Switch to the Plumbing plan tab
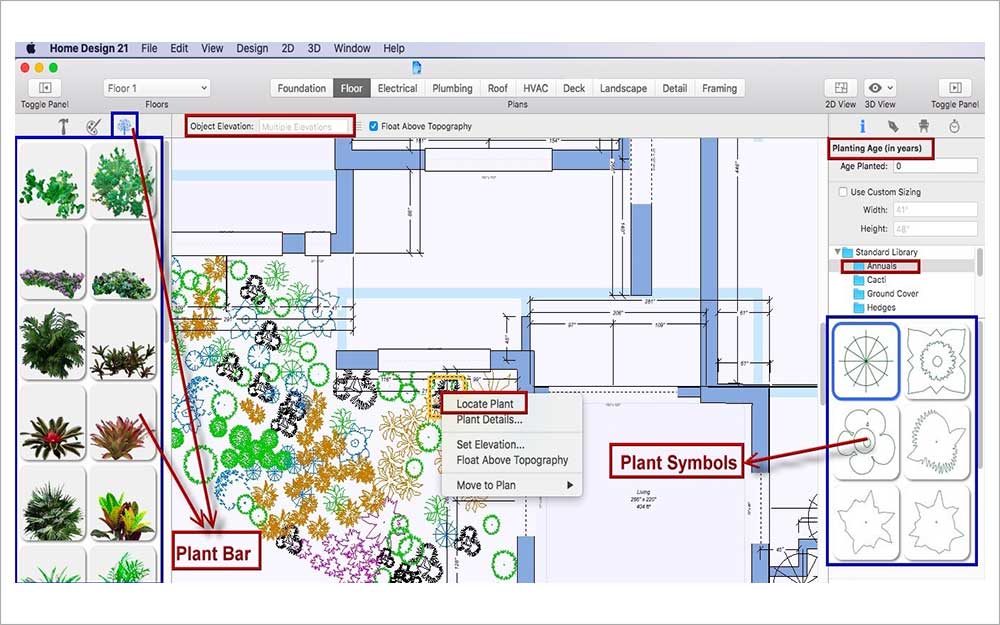The height and width of the screenshot is (625, 1000). pos(452,88)
